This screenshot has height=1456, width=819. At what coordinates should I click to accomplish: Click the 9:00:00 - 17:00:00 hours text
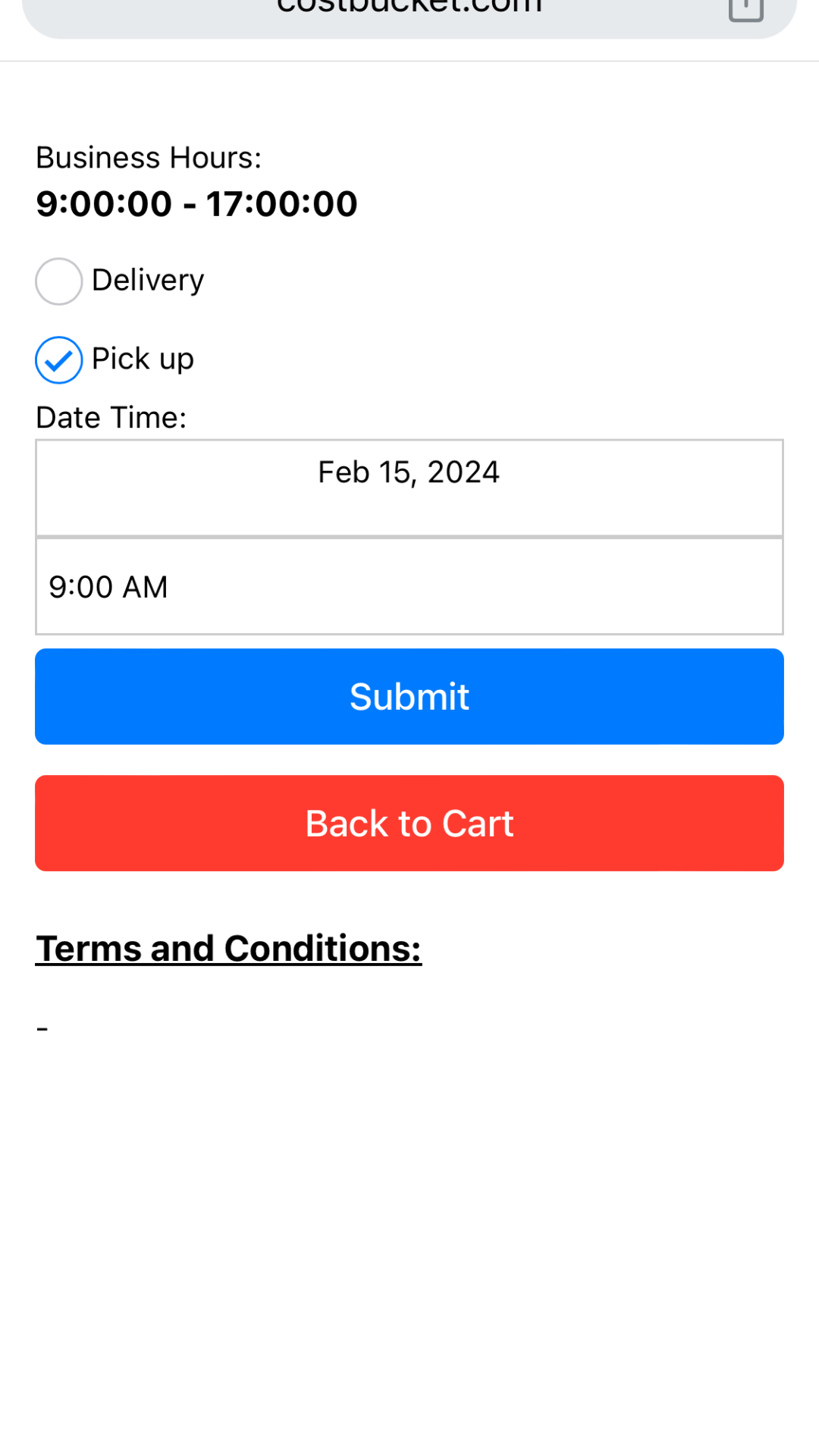pyautogui.click(x=196, y=204)
